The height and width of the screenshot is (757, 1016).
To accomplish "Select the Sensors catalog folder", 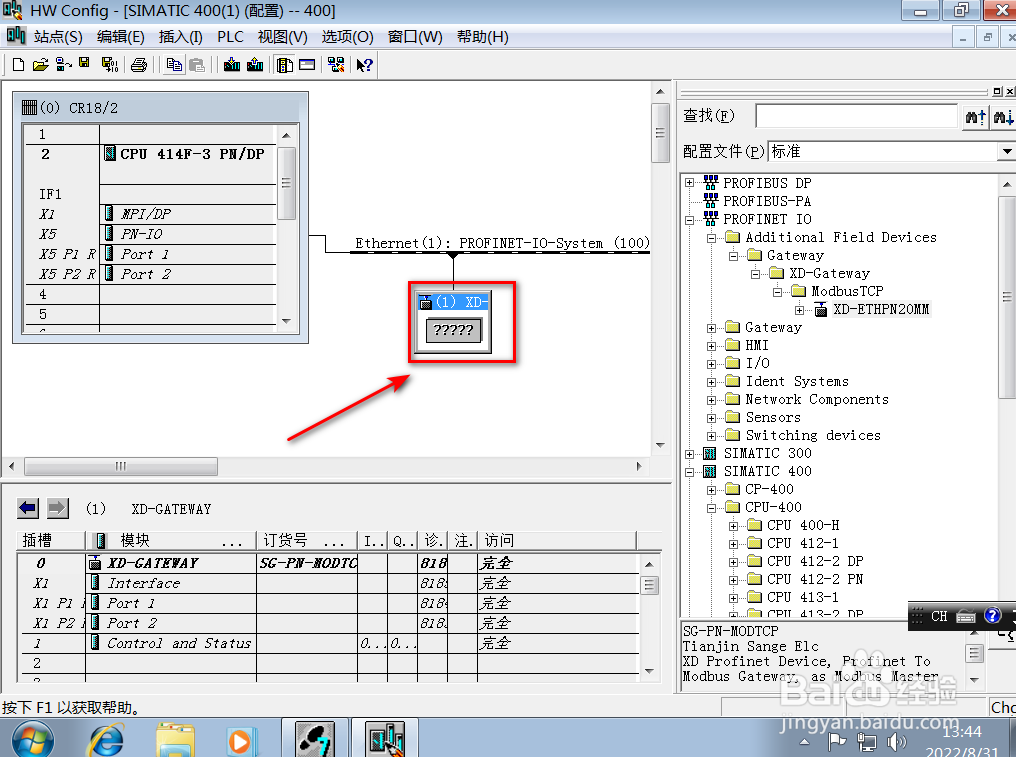I will [x=772, y=417].
